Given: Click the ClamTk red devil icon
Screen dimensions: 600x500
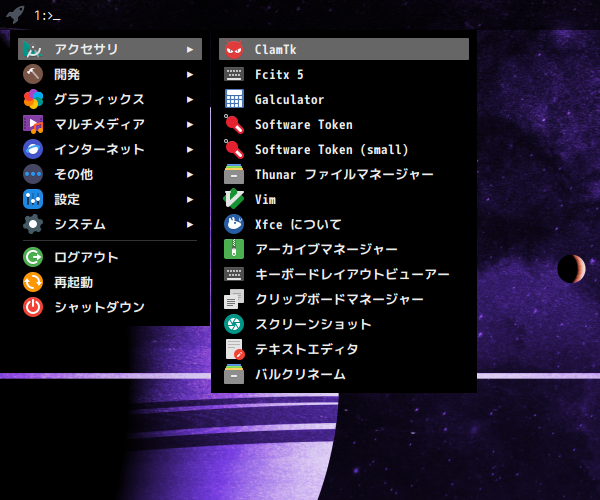Looking at the screenshot, I should coord(234,49).
